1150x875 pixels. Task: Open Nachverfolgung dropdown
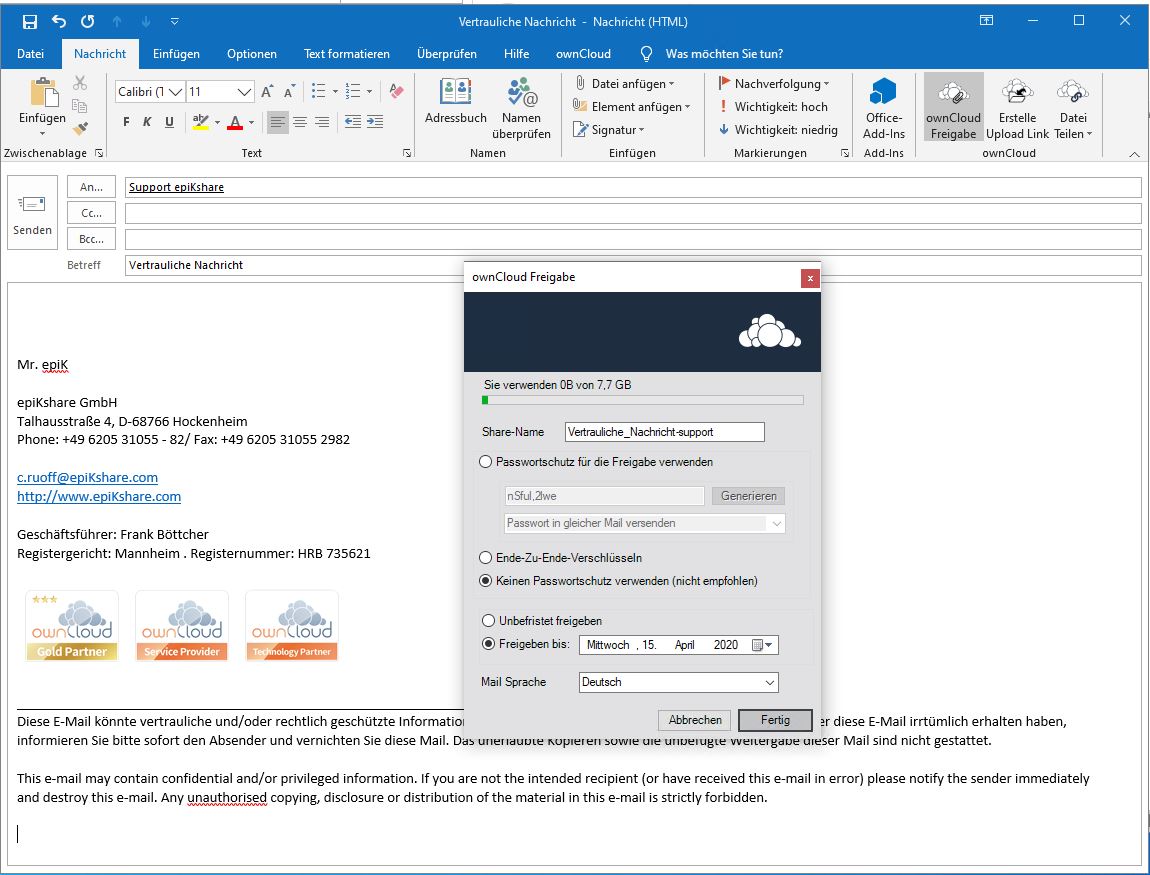pos(774,84)
